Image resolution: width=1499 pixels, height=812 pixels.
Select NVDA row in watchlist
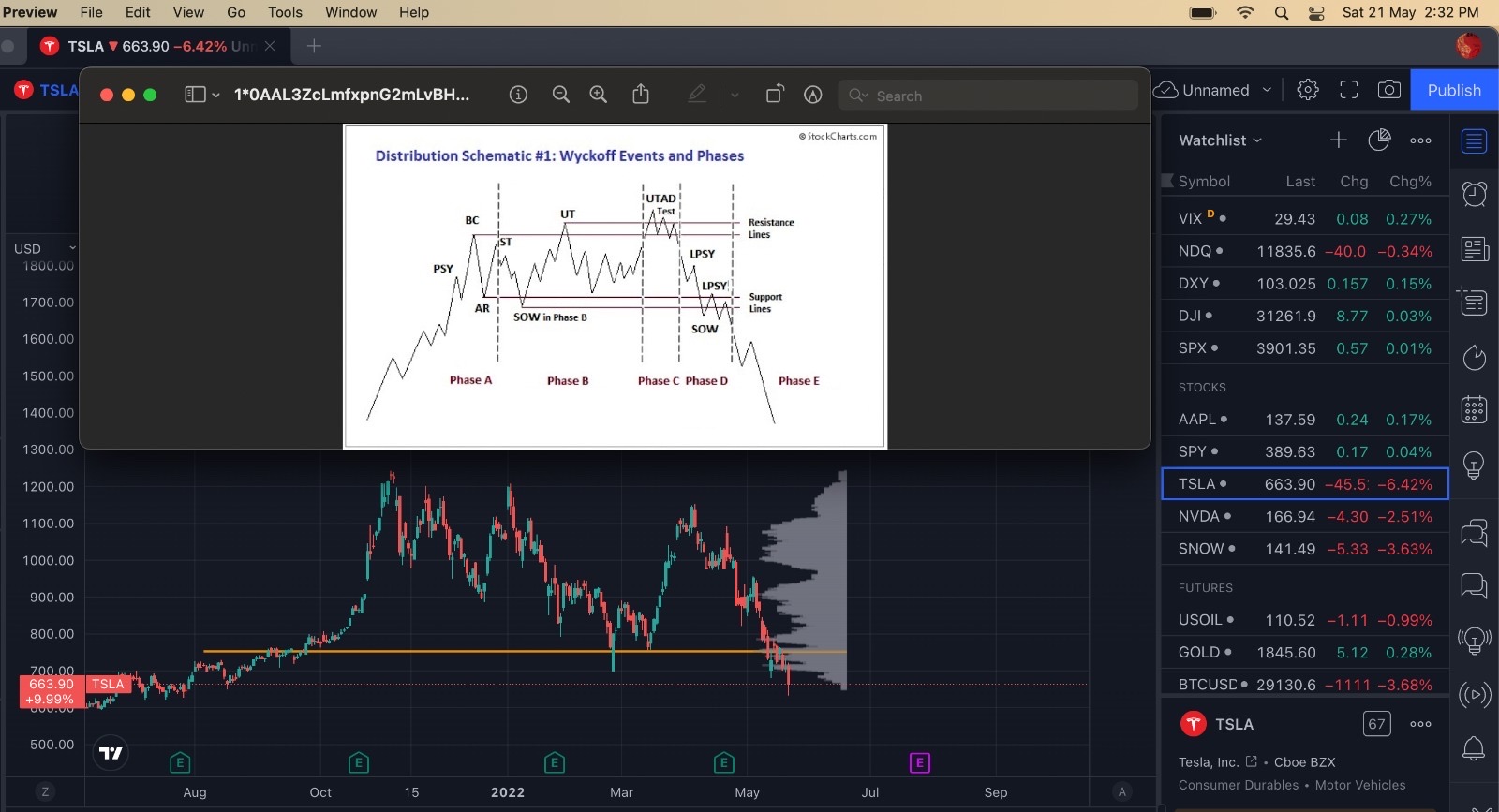(1305, 517)
